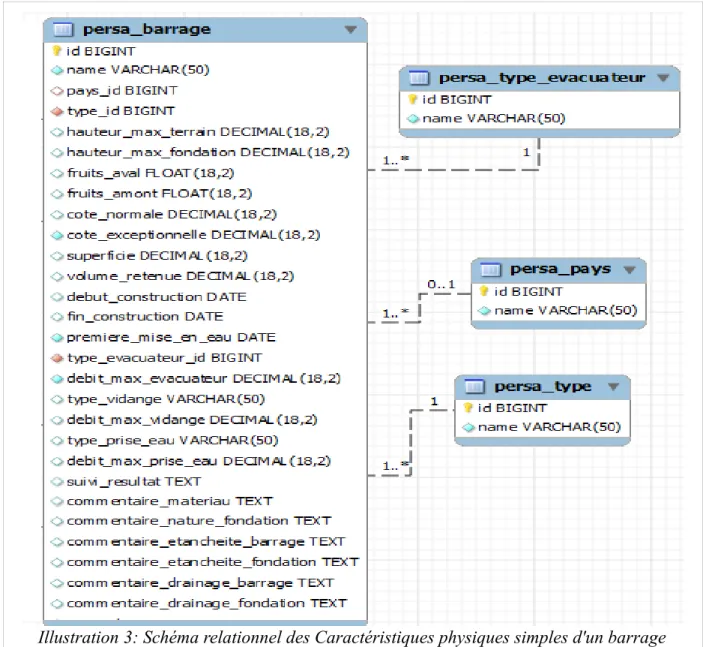Screen dimensions: 712x647
Task: Click the red foreign key diamond beside type_id
Action: click(57, 111)
